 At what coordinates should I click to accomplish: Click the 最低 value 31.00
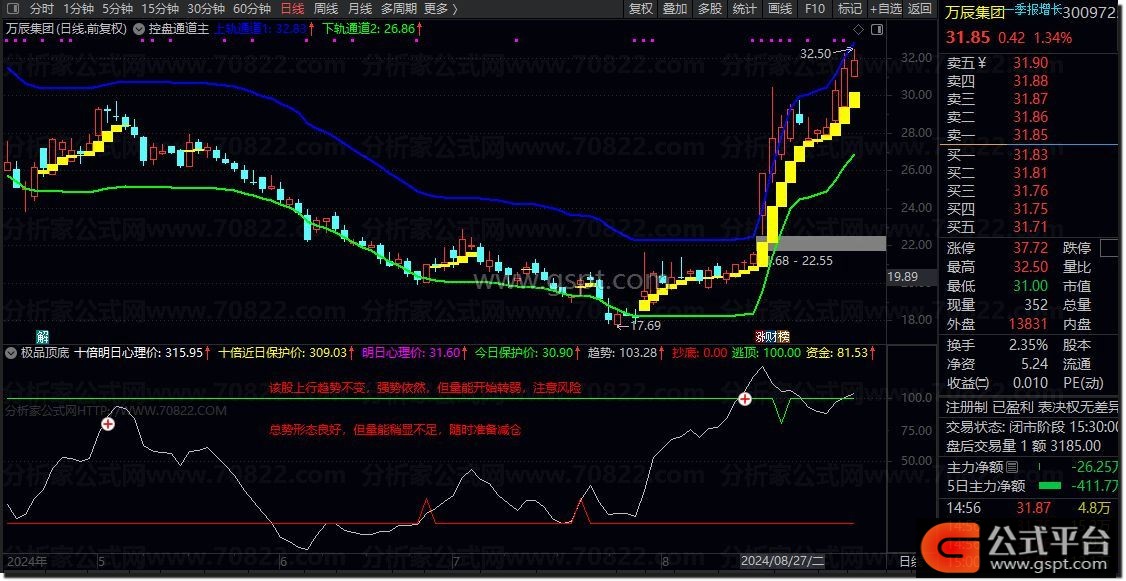[1030, 287]
